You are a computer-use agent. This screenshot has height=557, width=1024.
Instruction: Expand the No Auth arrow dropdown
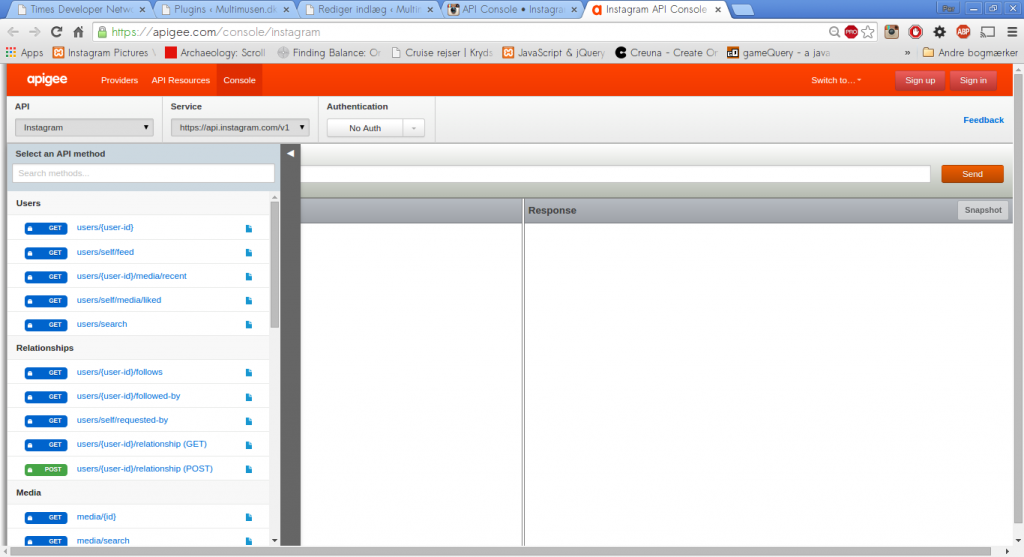tap(413, 128)
